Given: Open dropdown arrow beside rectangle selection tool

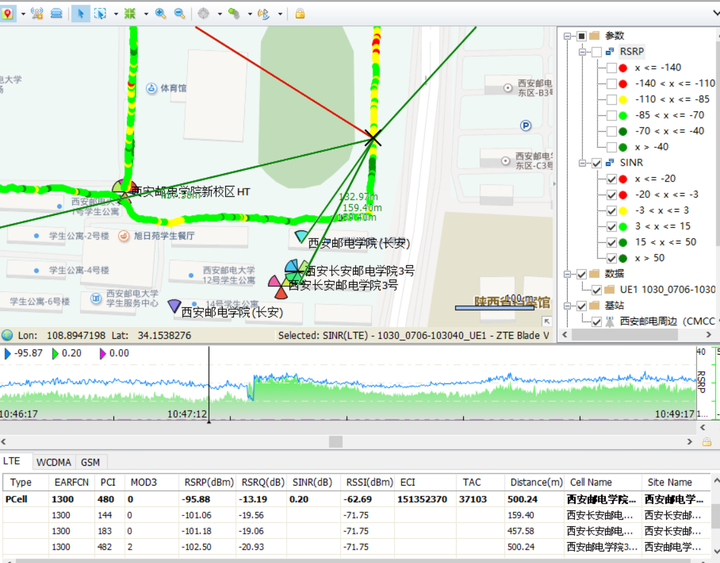Looking at the screenshot, I should [116, 14].
